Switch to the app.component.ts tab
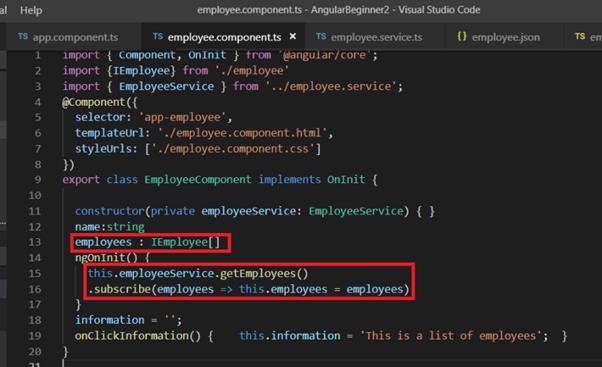 75,37
